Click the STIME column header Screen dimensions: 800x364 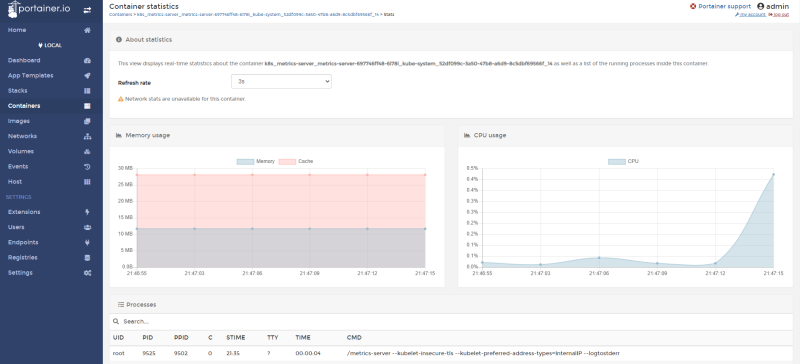[x=236, y=337]
